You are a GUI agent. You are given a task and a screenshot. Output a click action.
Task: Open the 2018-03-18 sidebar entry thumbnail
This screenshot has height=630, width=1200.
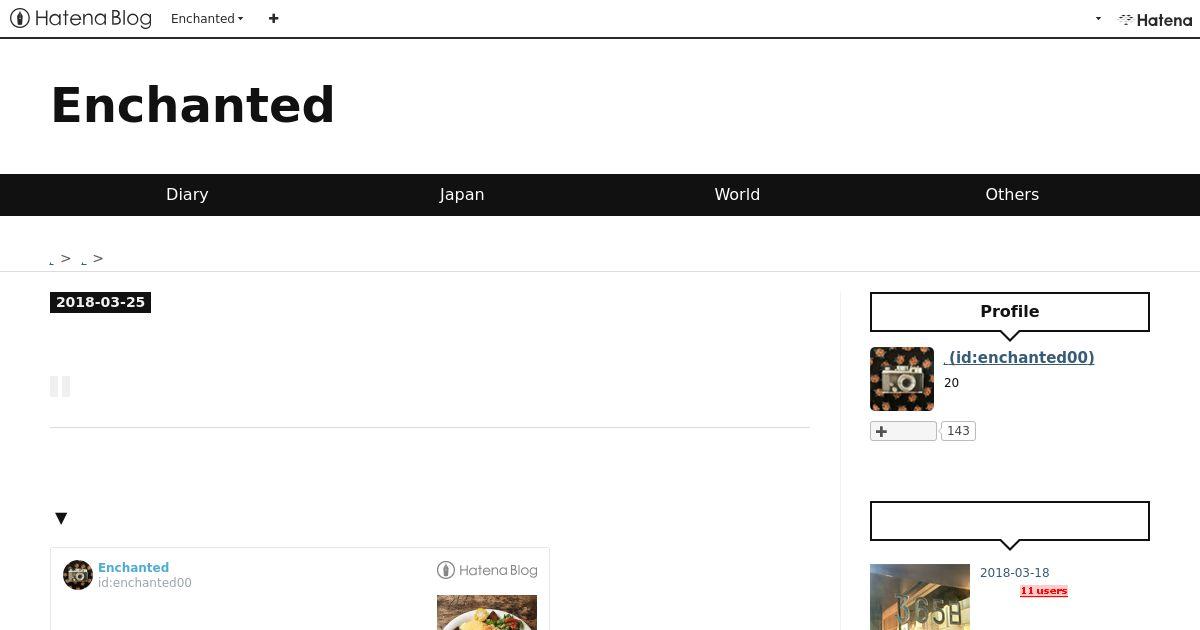(920, 597)
